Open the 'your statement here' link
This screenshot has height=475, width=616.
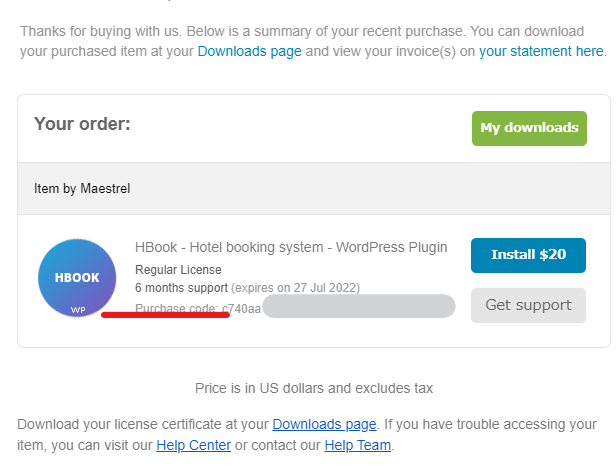[541, 51]
